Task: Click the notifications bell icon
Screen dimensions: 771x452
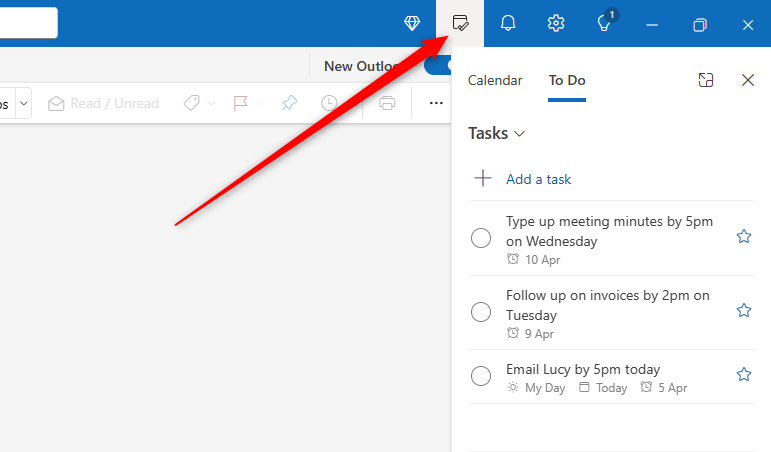Action: point(508,23)
